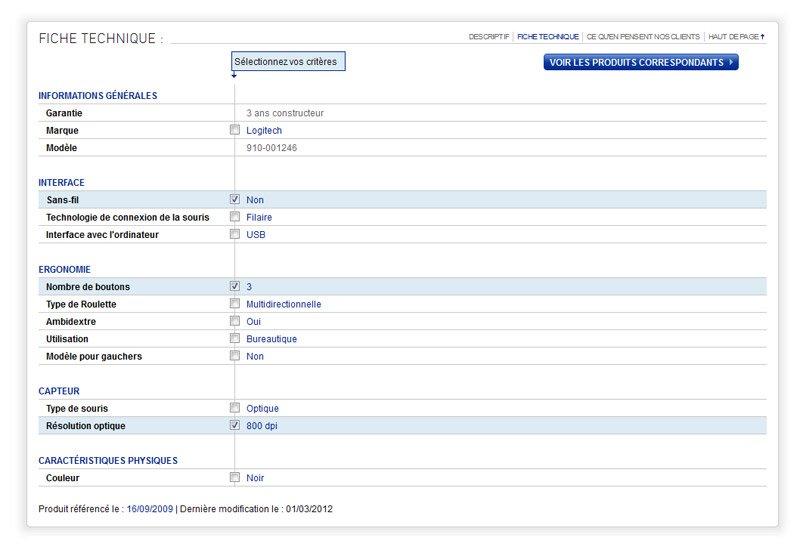
Task: Check the Modèle pour gauchers Non checkbox
Action: pos(235,356)
